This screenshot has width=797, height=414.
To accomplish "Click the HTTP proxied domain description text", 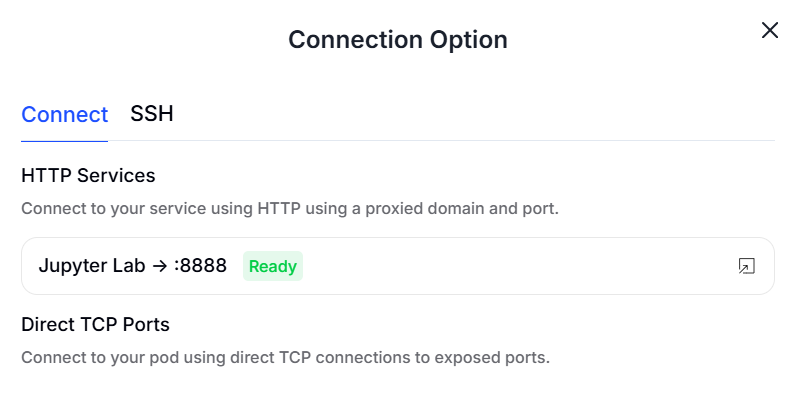I will click(x=289, y=210).
